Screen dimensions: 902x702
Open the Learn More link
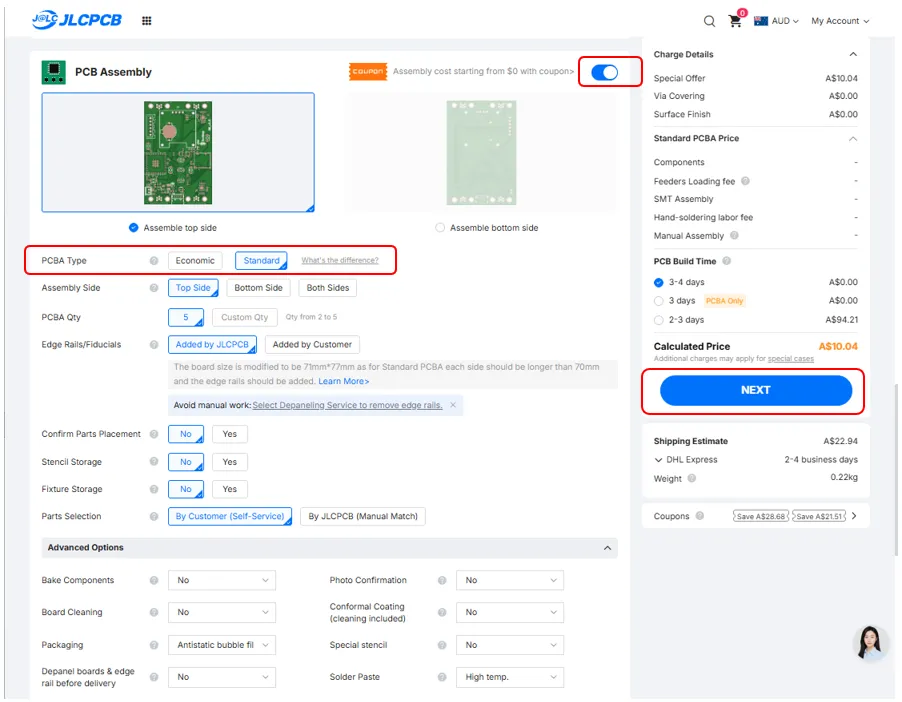tap(344, 381)
